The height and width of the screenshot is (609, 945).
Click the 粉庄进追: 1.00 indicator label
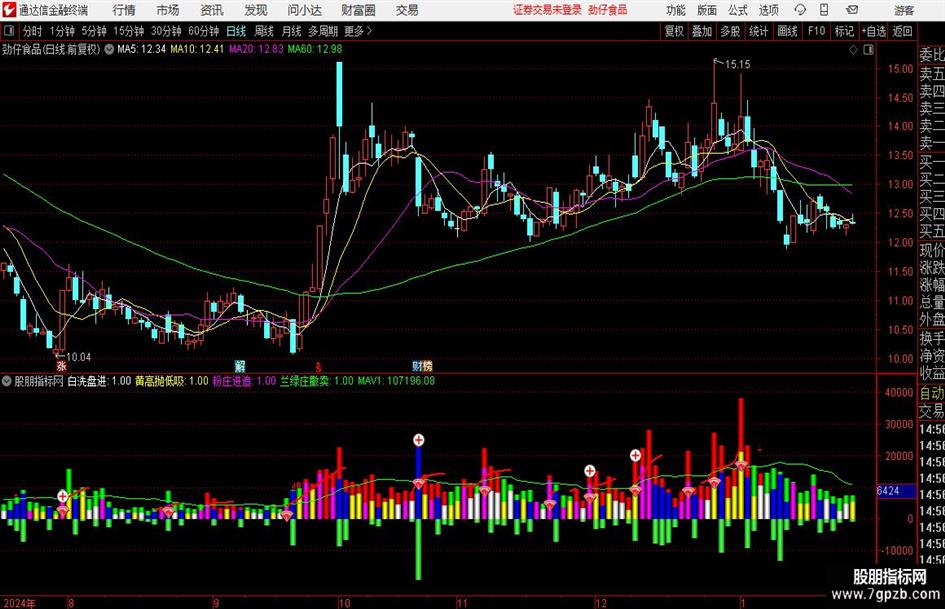[244, 381]
